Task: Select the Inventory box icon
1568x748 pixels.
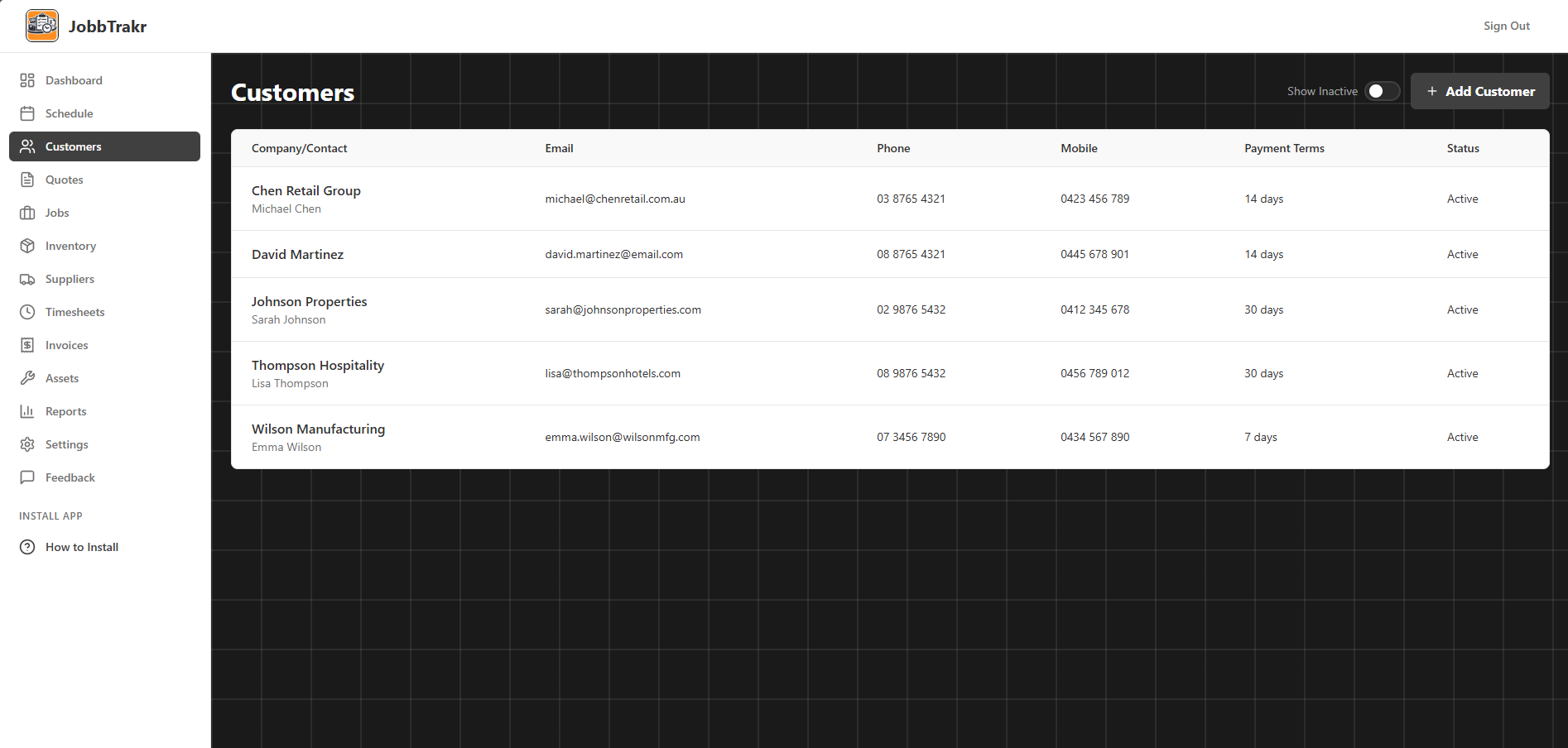Action: click(27, 246)
